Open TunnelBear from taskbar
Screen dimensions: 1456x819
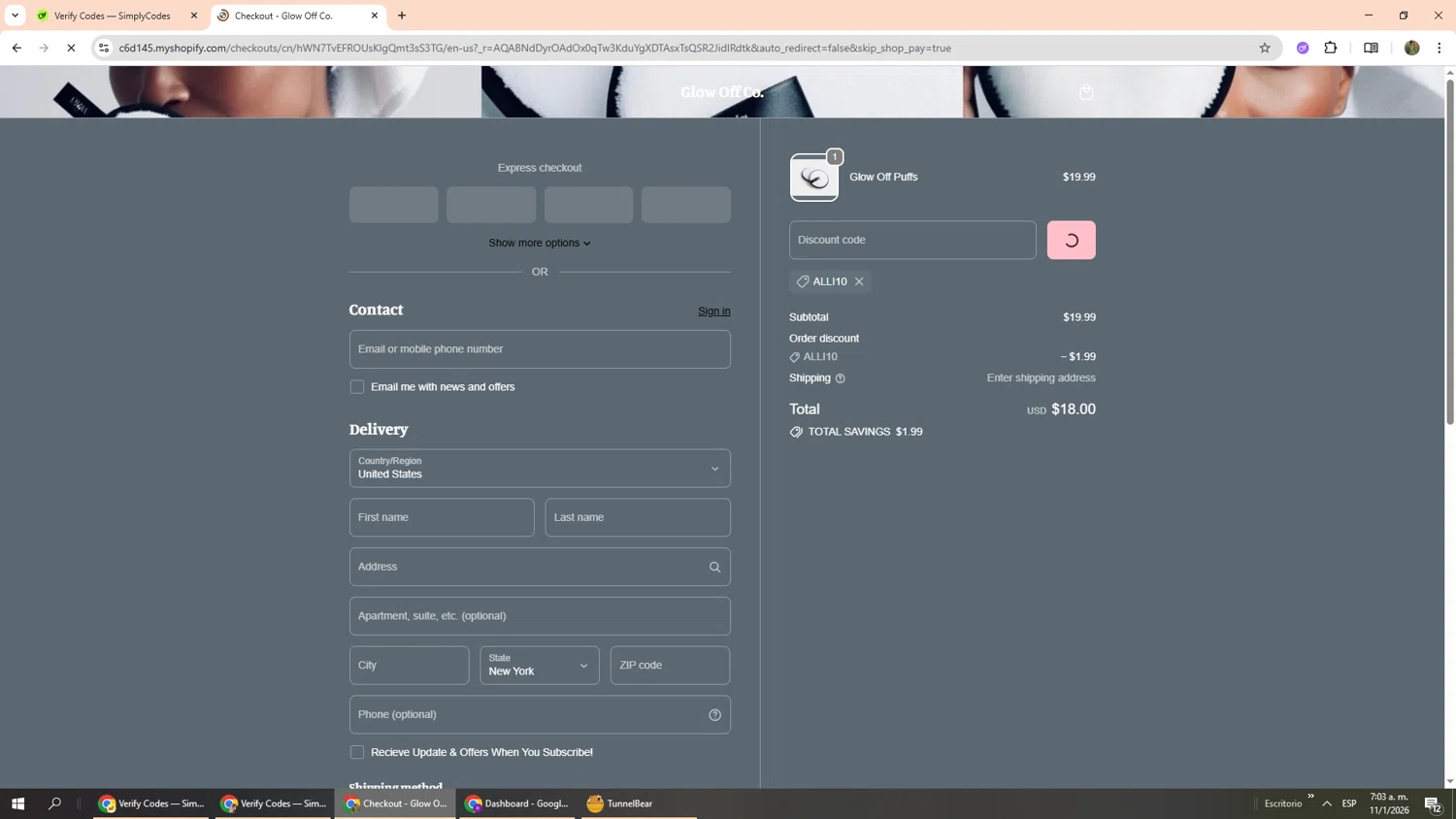[639, 803]
